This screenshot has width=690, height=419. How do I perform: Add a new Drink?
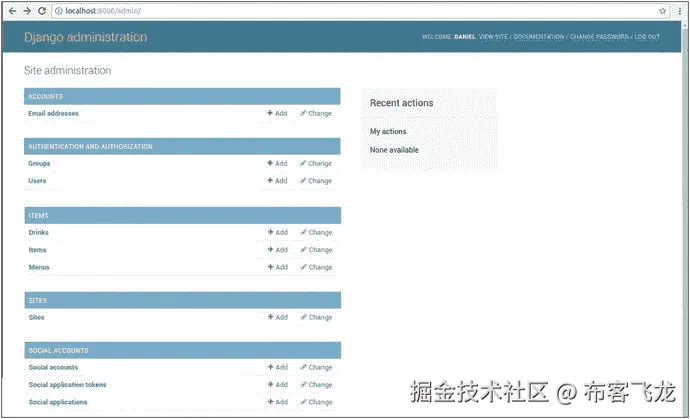coord(278,232)
